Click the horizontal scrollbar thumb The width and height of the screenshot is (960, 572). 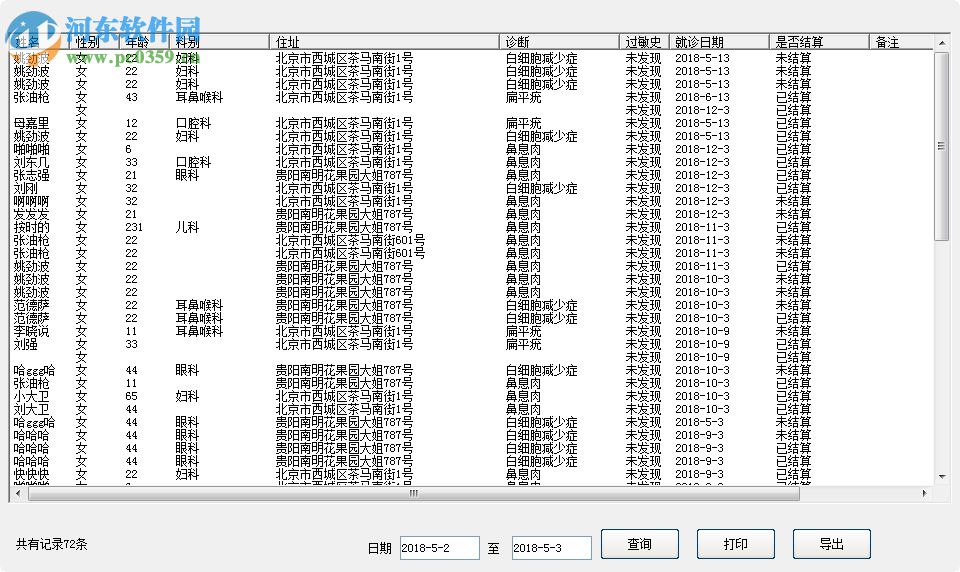tap(414, 493)
